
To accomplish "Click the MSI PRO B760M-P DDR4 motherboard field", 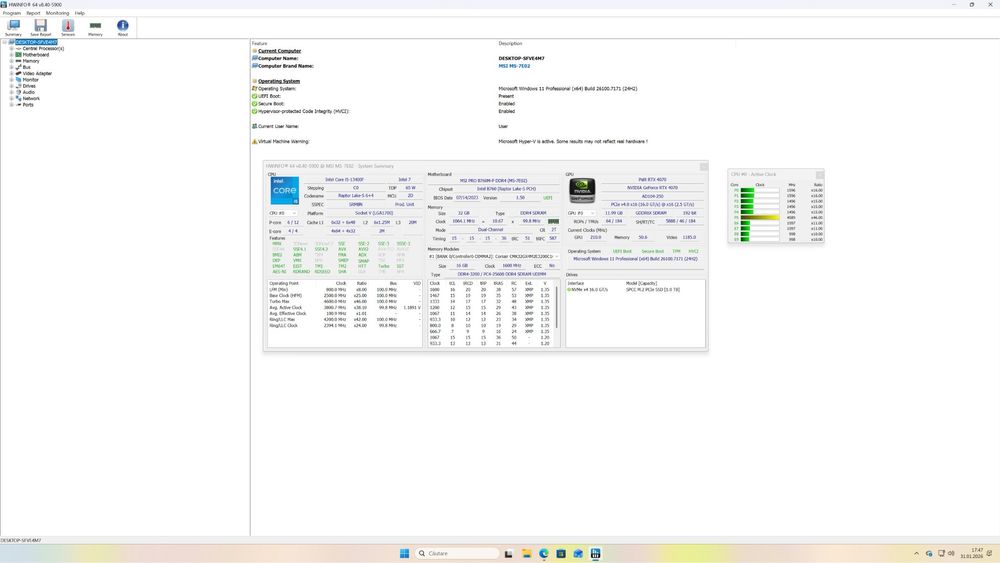I will [493, 180].
